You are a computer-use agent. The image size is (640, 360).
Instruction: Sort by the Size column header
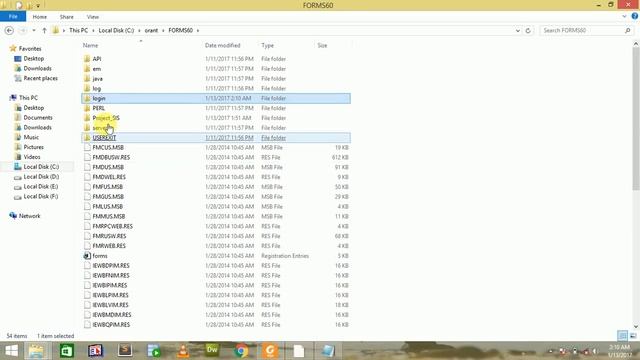322,45
